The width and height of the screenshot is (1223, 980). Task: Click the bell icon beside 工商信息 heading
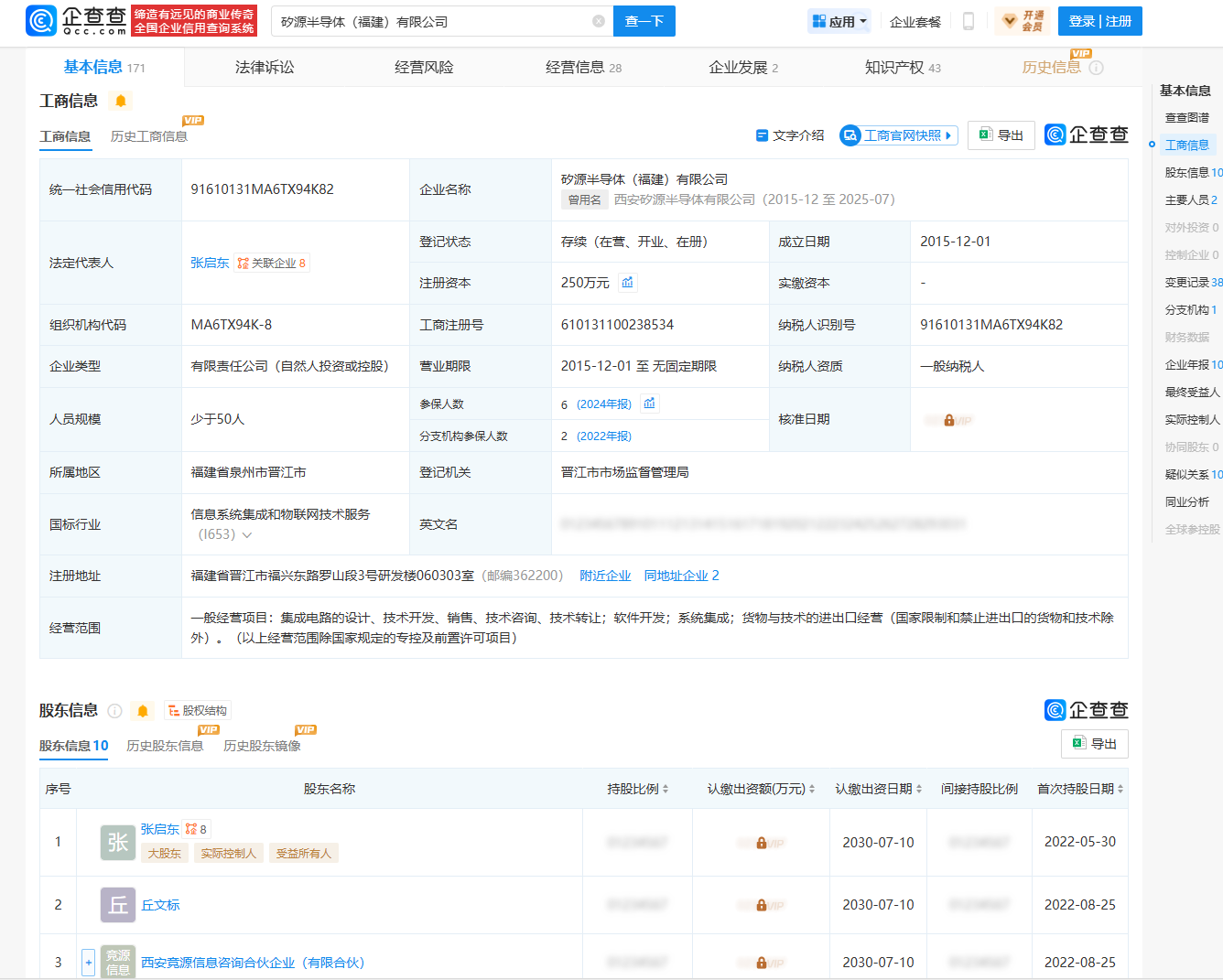pyautogui.click(x=121, y=101)
